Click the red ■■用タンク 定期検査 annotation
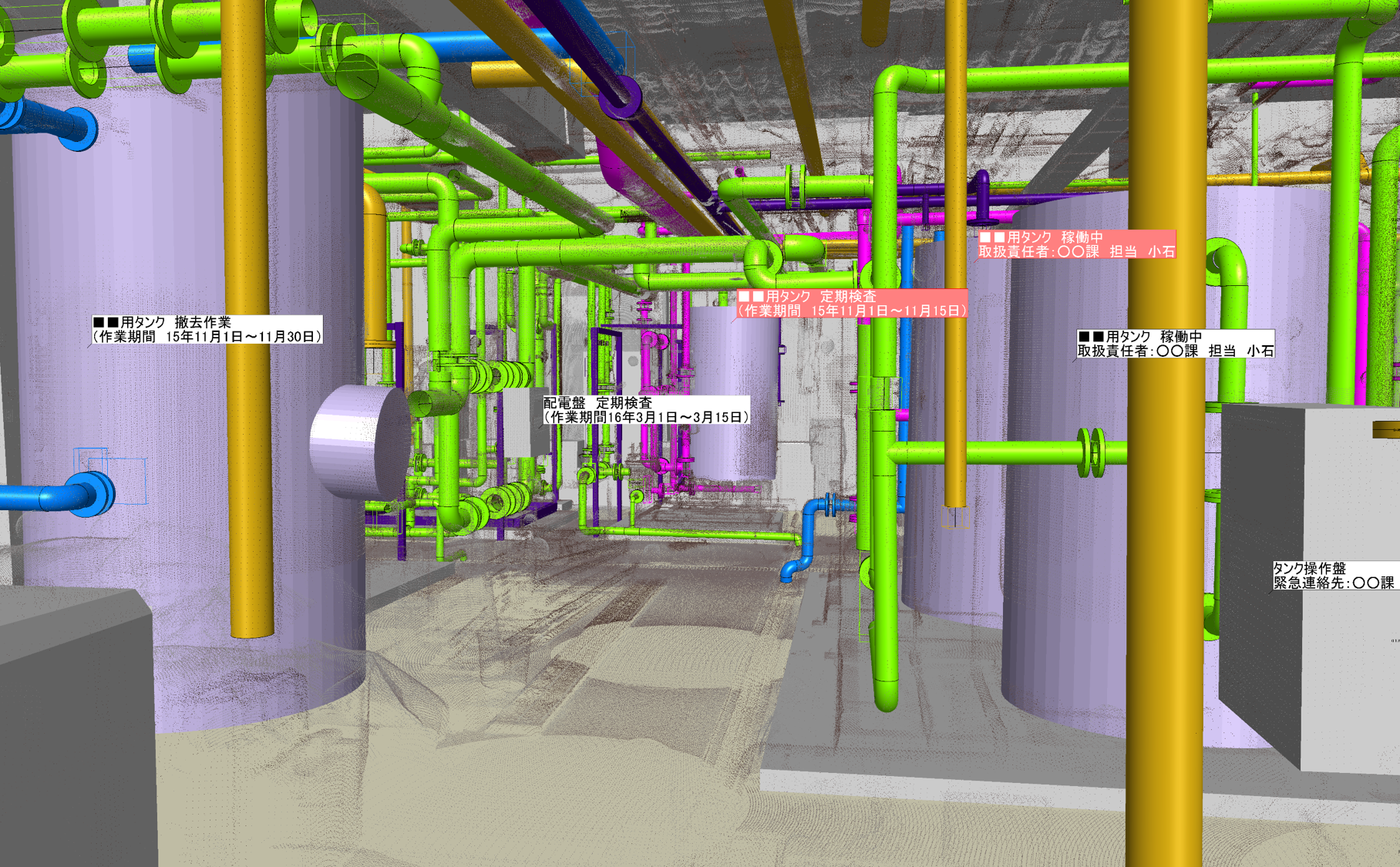Image resolution: width=1400 pixels, height=867 pixels. click(852, 304)
